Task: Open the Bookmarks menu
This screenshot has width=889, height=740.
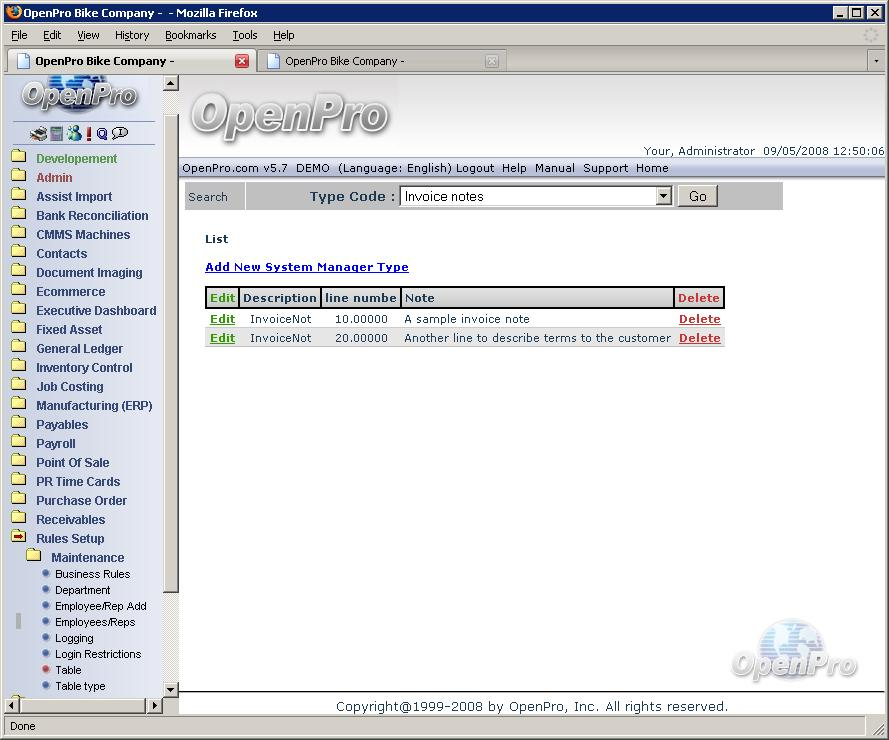Action: (190, 35)
